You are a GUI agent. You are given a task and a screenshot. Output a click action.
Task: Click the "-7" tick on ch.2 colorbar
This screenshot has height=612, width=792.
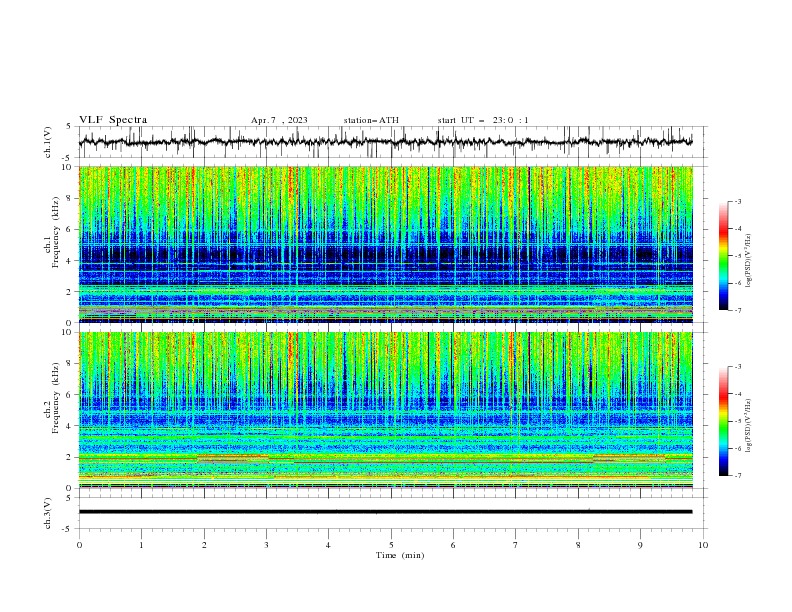click(x=737, y=476)
